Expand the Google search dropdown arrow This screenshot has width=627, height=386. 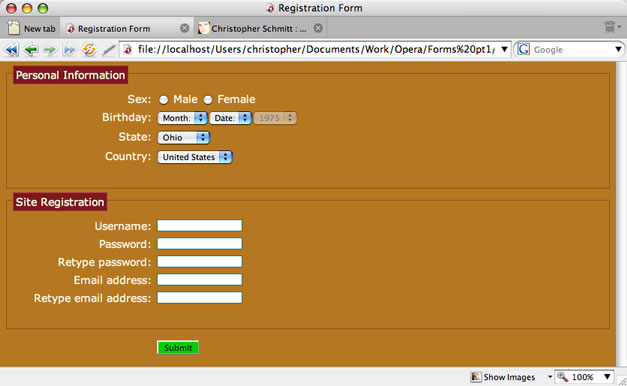(618, 49)
